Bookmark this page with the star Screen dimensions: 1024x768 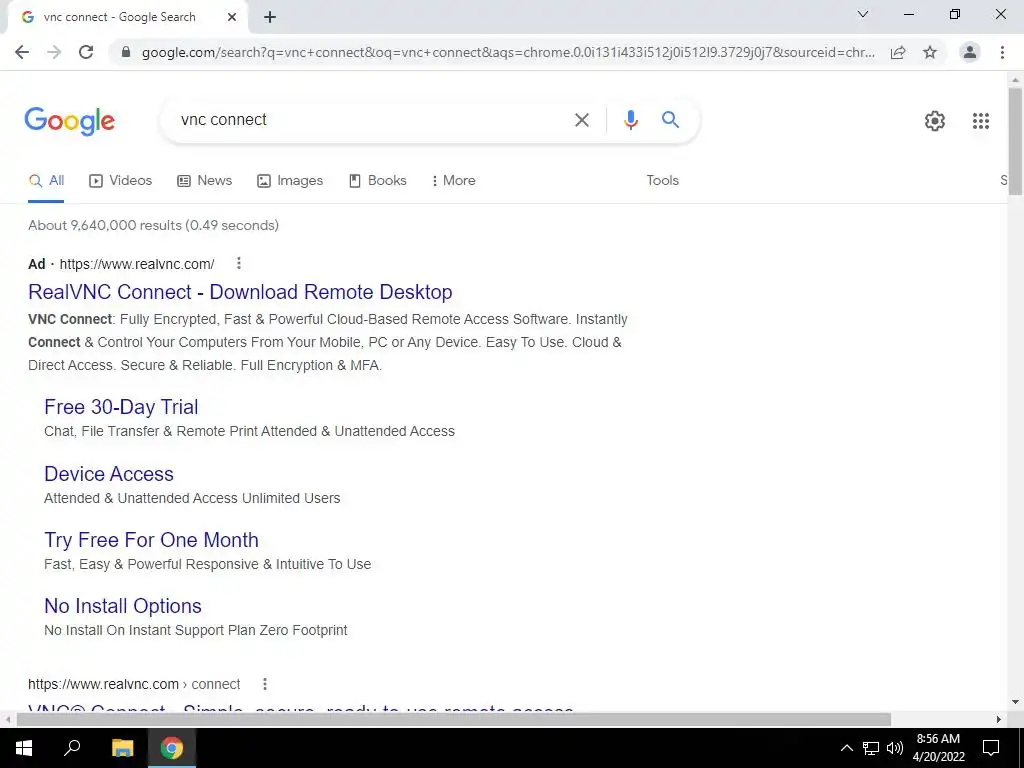pyautogui.click(x=930, y=52)
